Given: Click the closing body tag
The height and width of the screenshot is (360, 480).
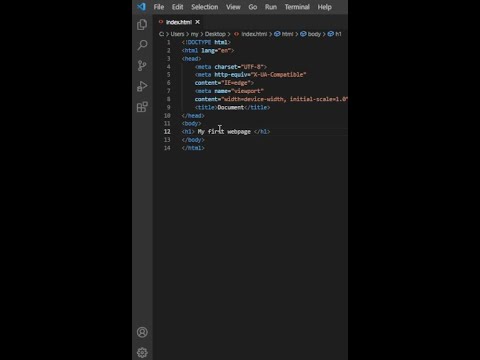Looking at the screenshot, I should (193, 140).
